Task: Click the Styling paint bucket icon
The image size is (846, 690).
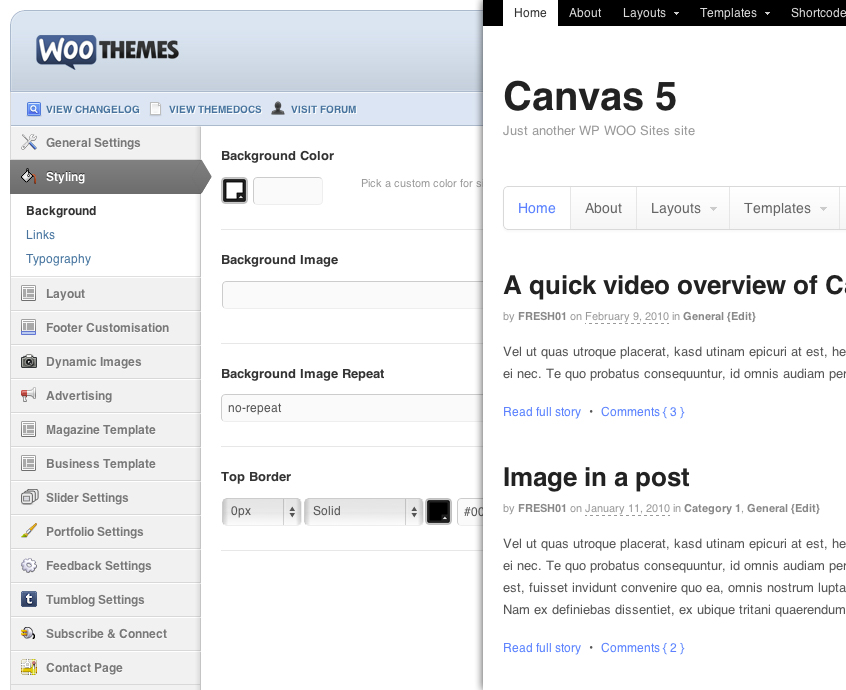Action: pos(29,176)
